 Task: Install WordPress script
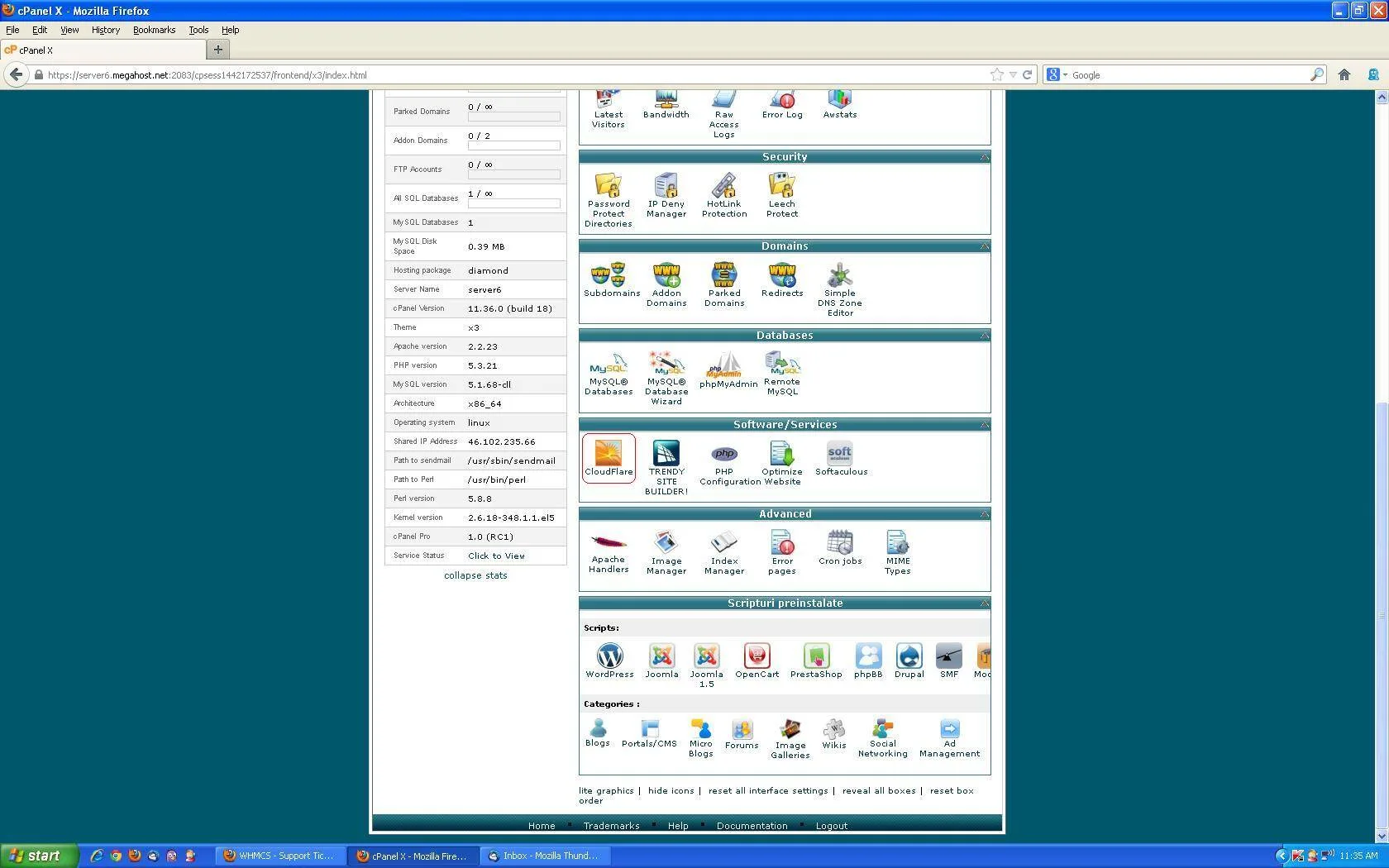(x=609, y=661)
